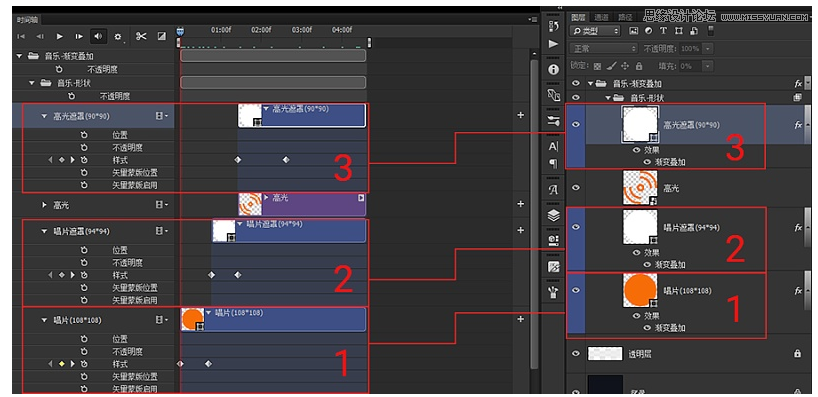Step forward to next frame
The width and height of the screenshot is (818, 397).
click(79, 37)
